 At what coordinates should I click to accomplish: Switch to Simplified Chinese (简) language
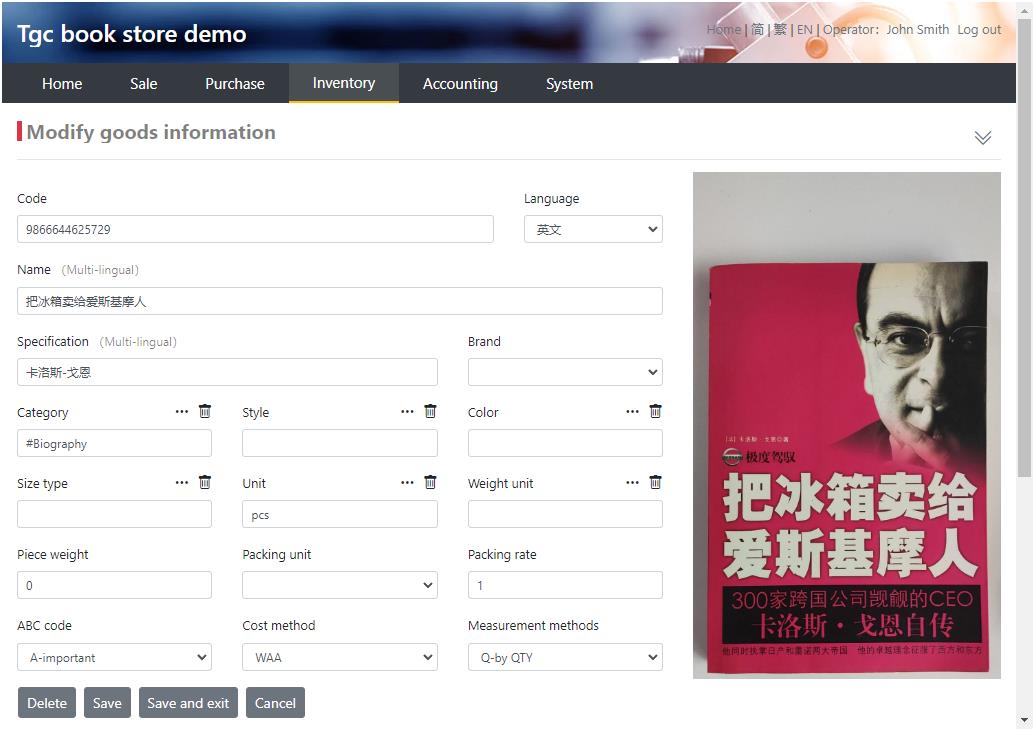(x=758, y=30)
